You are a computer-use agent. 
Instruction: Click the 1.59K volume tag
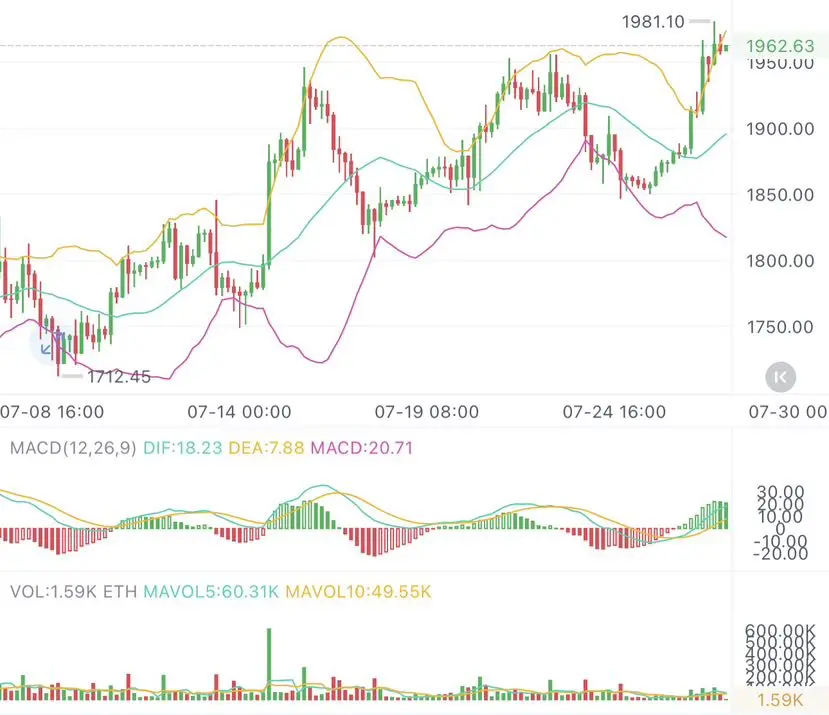click(x=780, y=700)
